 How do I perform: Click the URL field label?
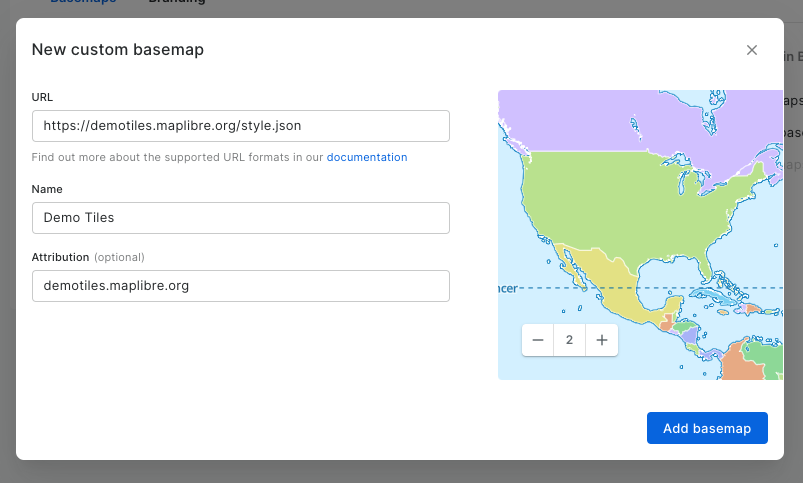[42, 97]
